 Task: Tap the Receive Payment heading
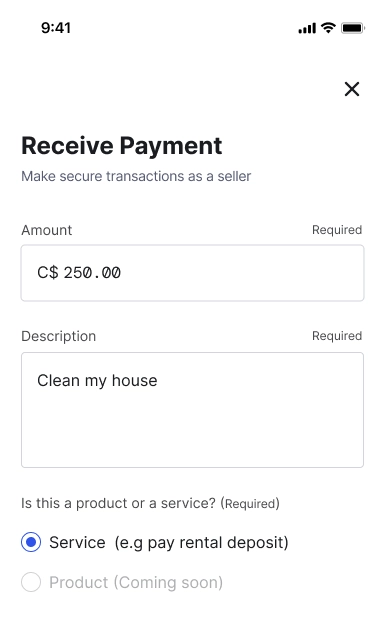[122, 146]
